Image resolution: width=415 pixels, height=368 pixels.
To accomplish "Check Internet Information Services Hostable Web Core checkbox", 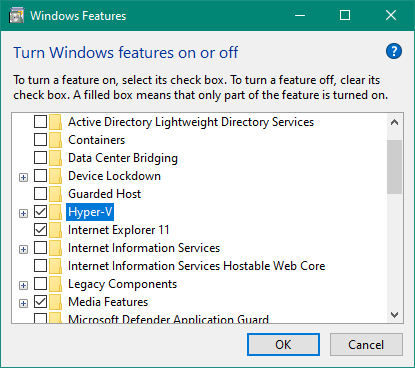I will click(x=41, y=266).
